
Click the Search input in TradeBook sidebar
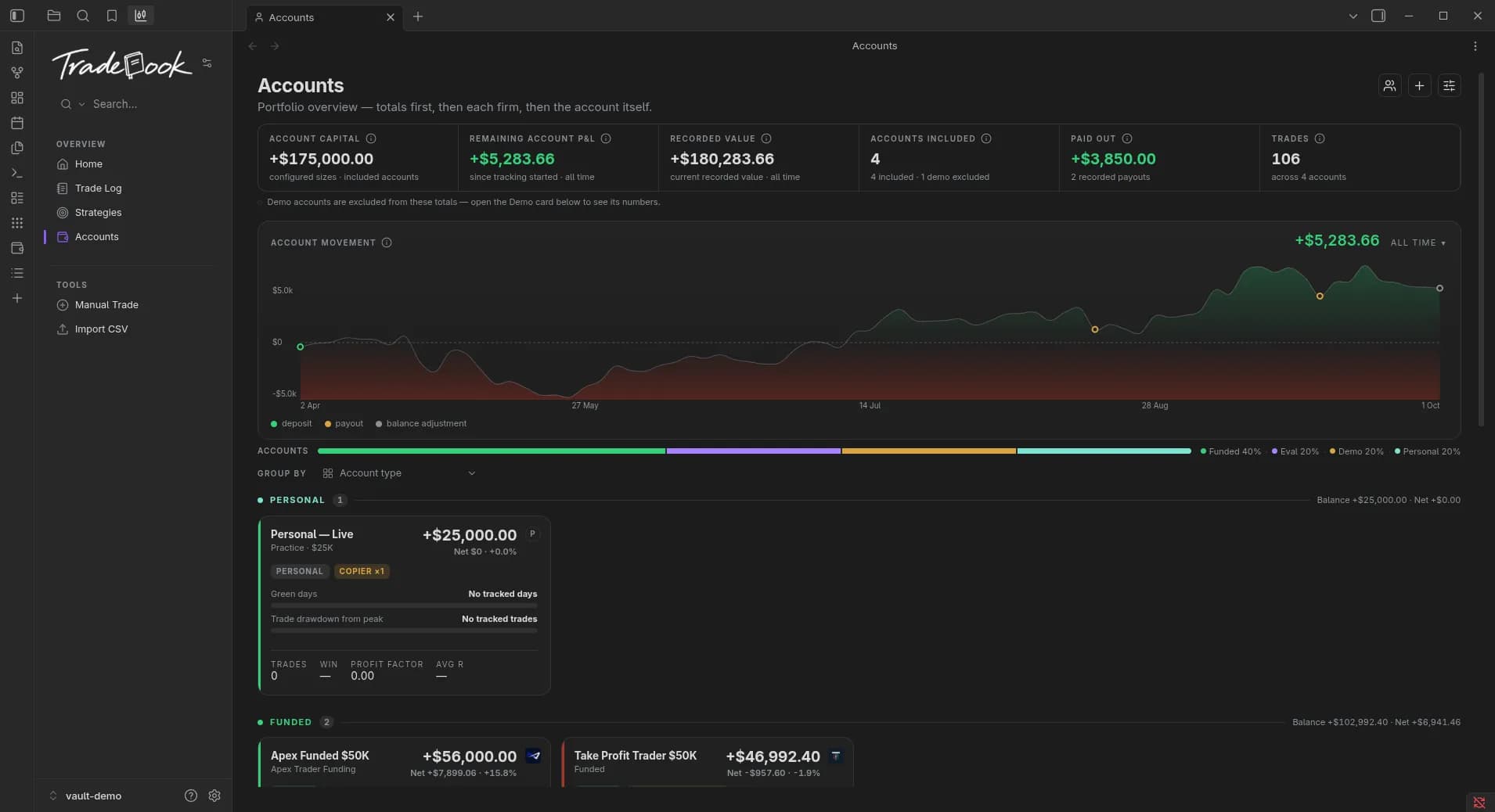pyautogui.click(x=133, y=104)
